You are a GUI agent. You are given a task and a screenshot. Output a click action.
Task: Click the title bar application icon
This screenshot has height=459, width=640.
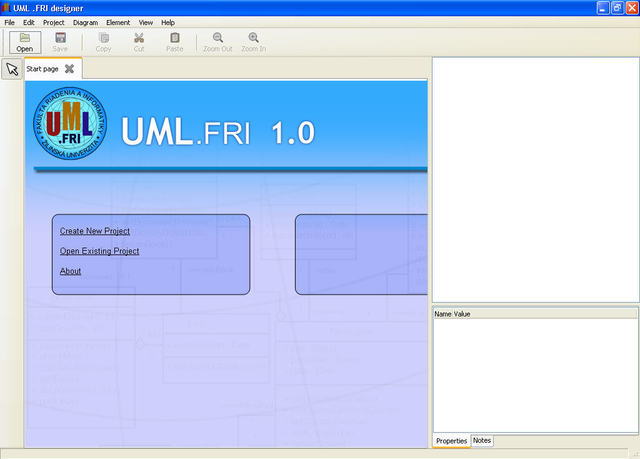[x=6, y=8]
